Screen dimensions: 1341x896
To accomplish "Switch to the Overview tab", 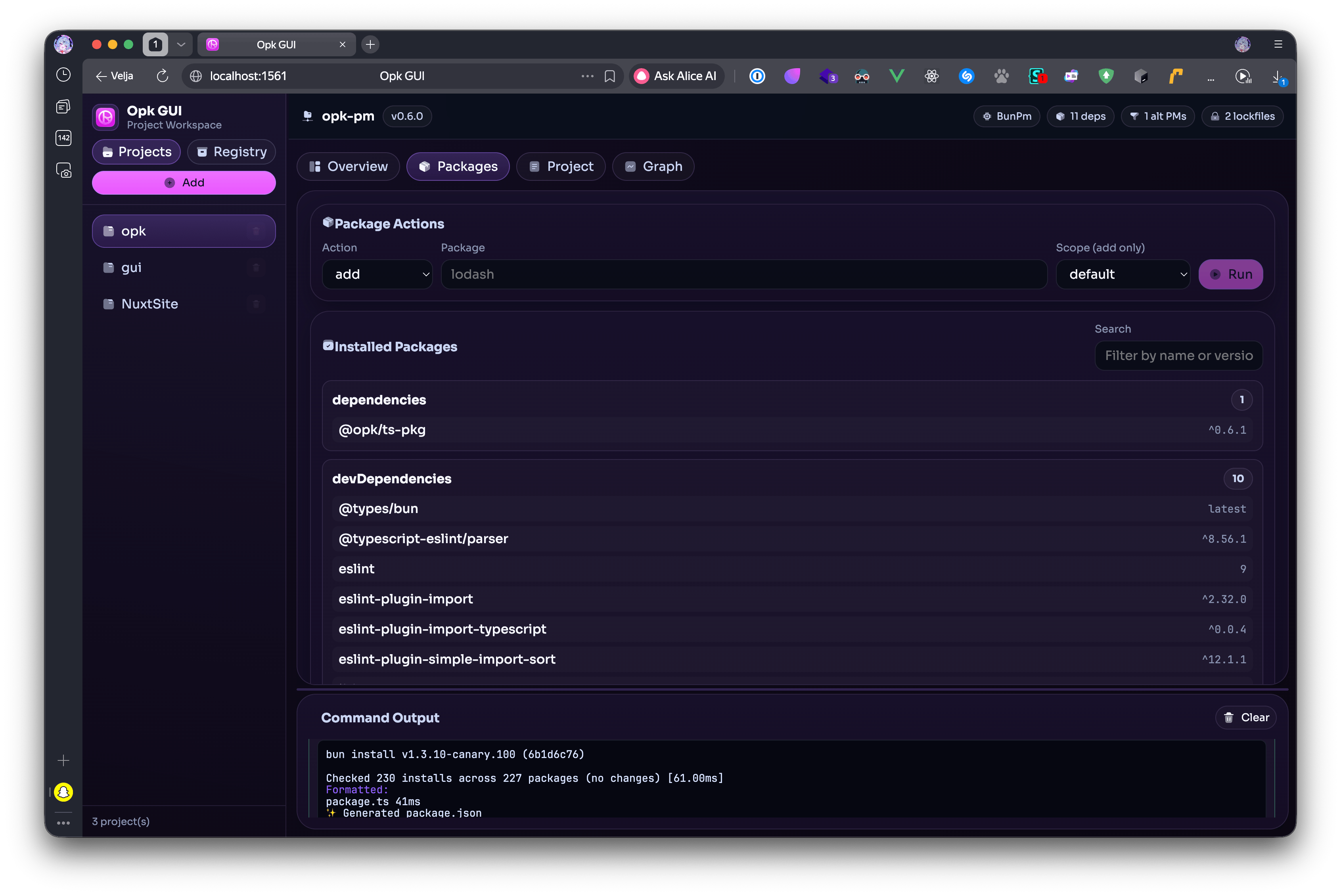I will point(349,166).
